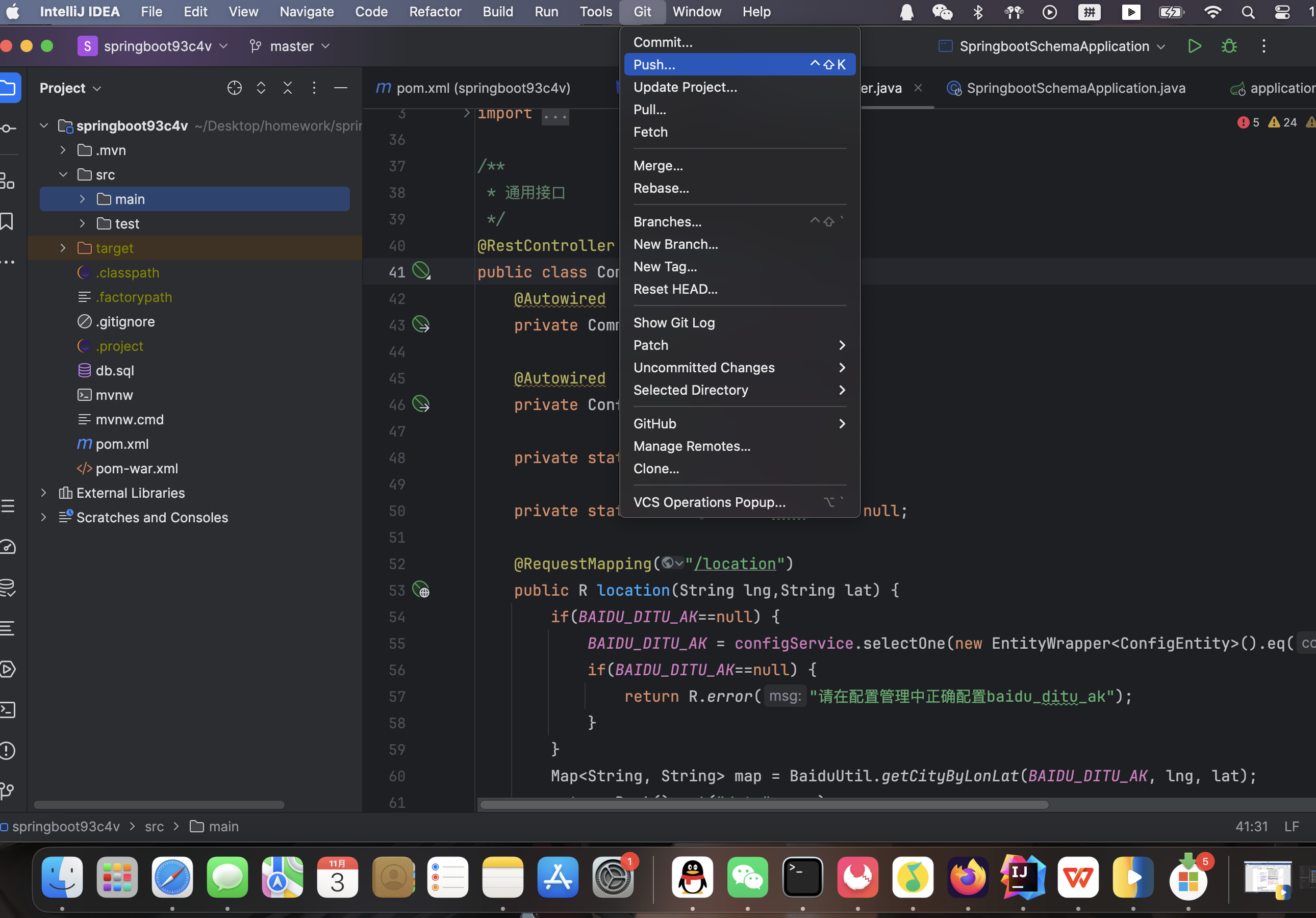This screenshot has width=1316, height=918.
Task: Click Manage Remotes... menu entry
Action: coord(691,446)
